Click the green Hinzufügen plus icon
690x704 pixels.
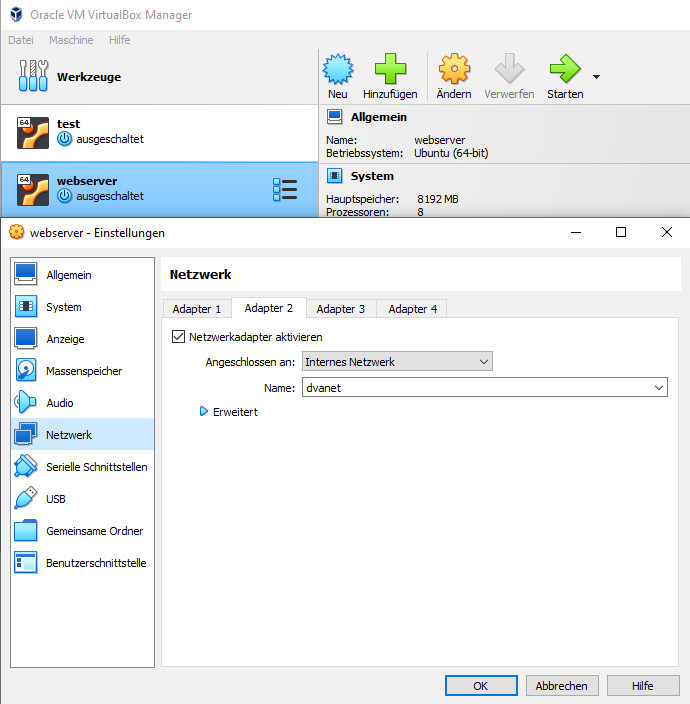pyautogui.click(x=390, y=69)
